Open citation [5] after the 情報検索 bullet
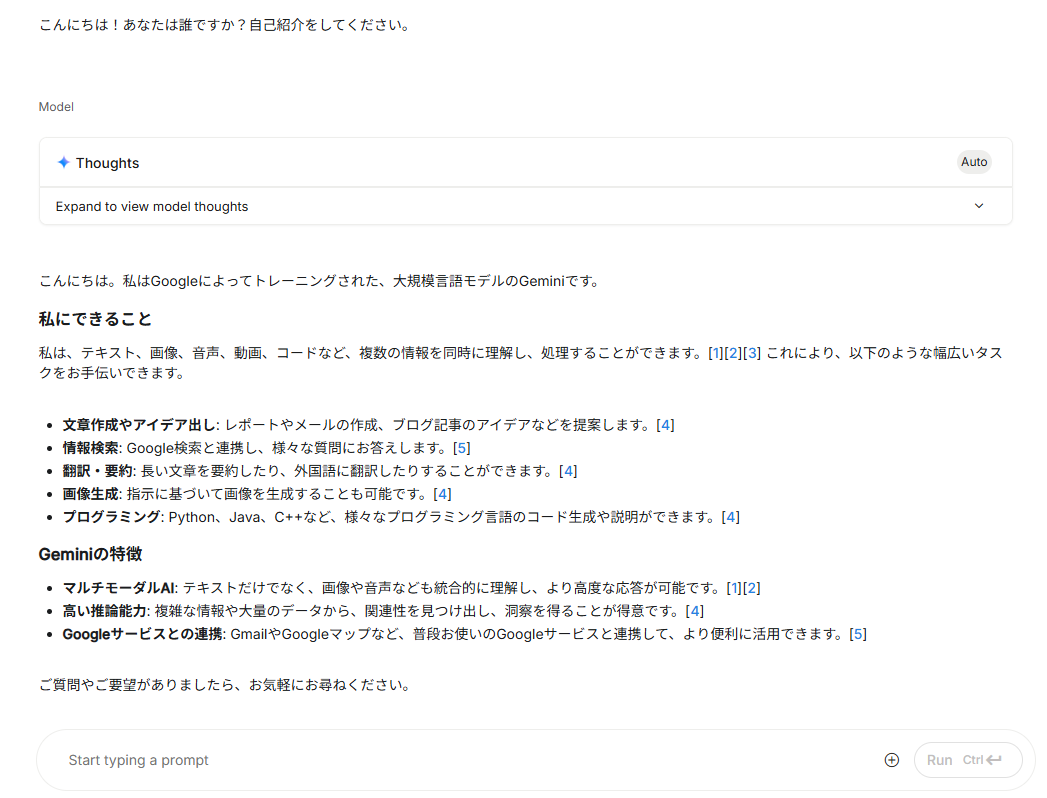The height and width of the screenshot is (798, 1047). (x=461, y=448)
